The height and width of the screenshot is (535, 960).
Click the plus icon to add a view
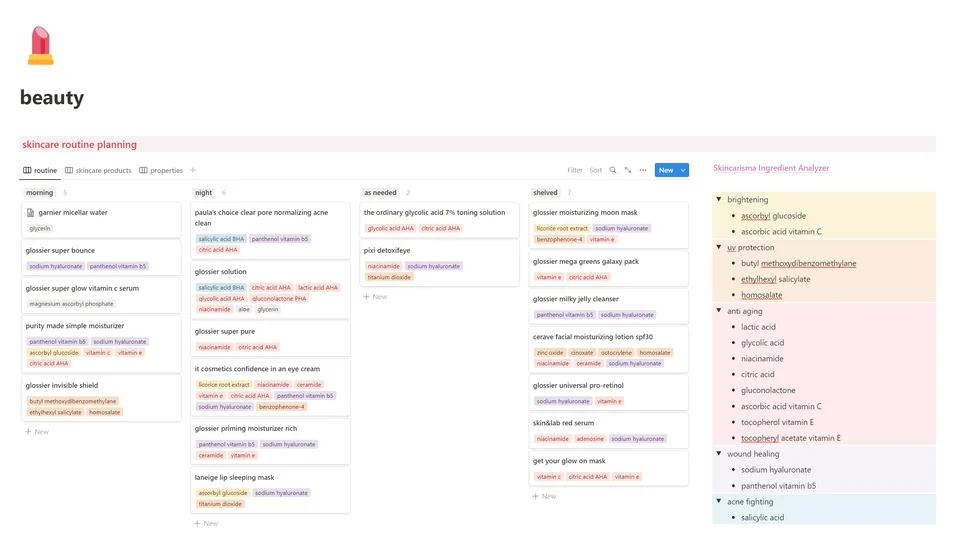click(x=193, y=170)
